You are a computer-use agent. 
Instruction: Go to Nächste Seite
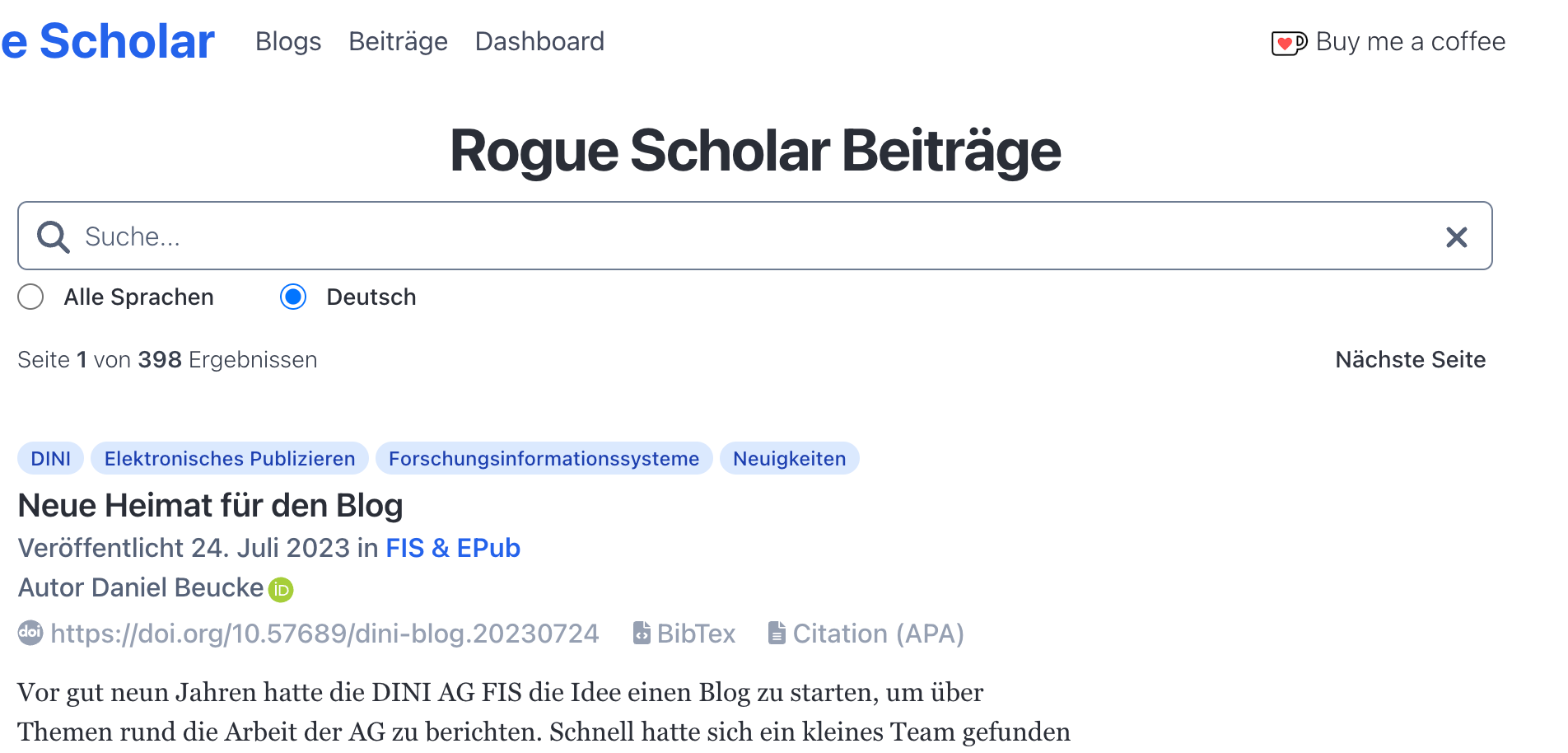tap(1410, 360)
